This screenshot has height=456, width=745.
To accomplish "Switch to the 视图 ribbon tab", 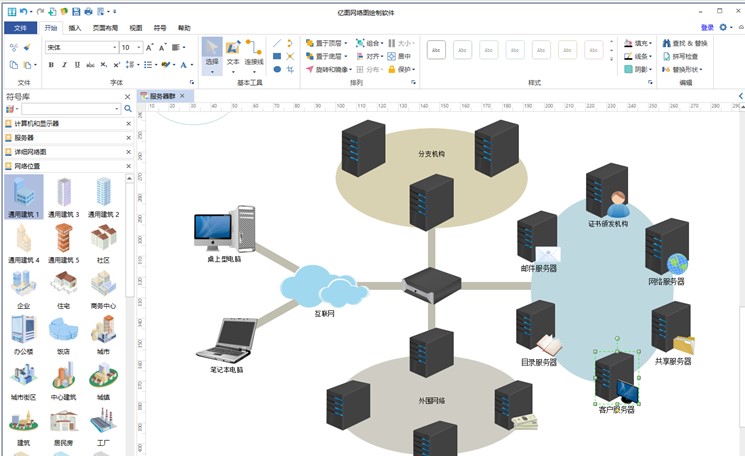I will click(136, 28).
